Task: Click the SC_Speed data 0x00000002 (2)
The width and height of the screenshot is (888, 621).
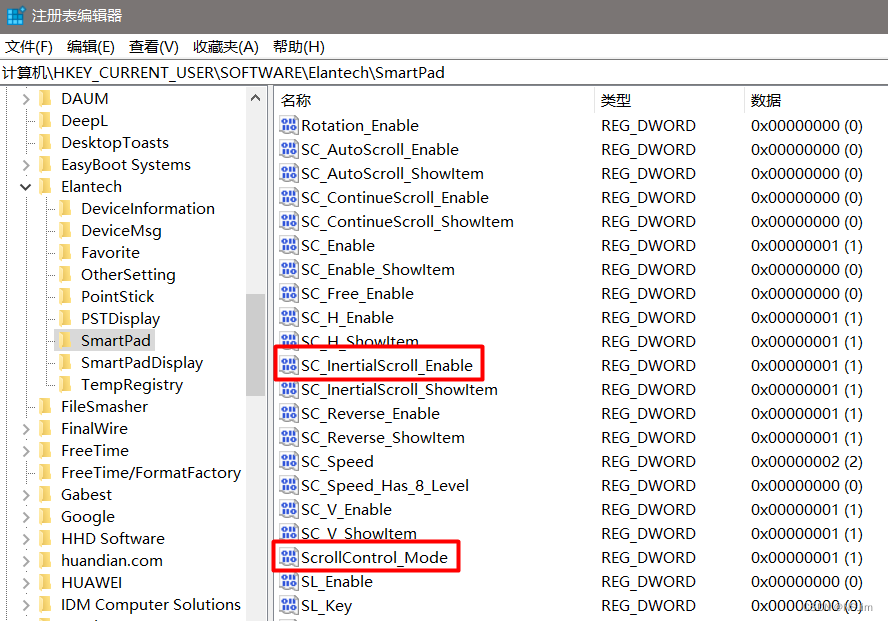Action: pyautogui.click(x=806, y=461)
